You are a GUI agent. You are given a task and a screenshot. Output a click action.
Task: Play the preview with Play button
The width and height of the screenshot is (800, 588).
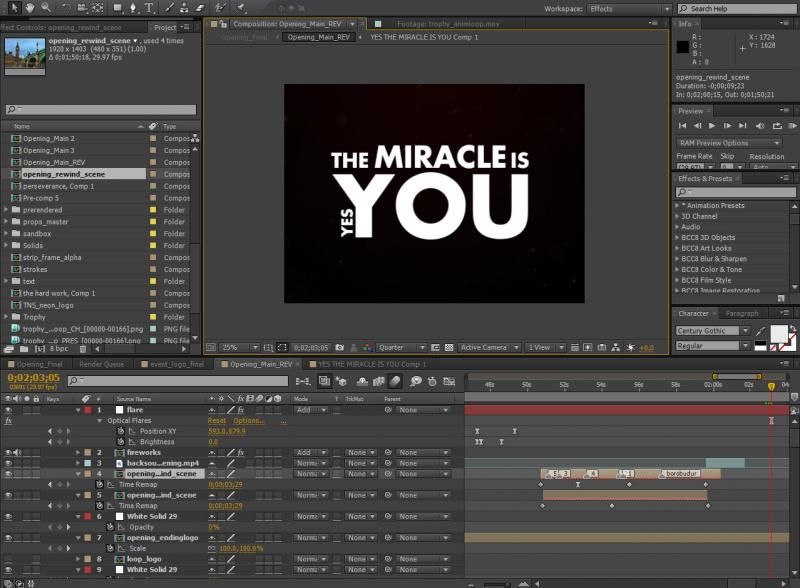[712, 126]
